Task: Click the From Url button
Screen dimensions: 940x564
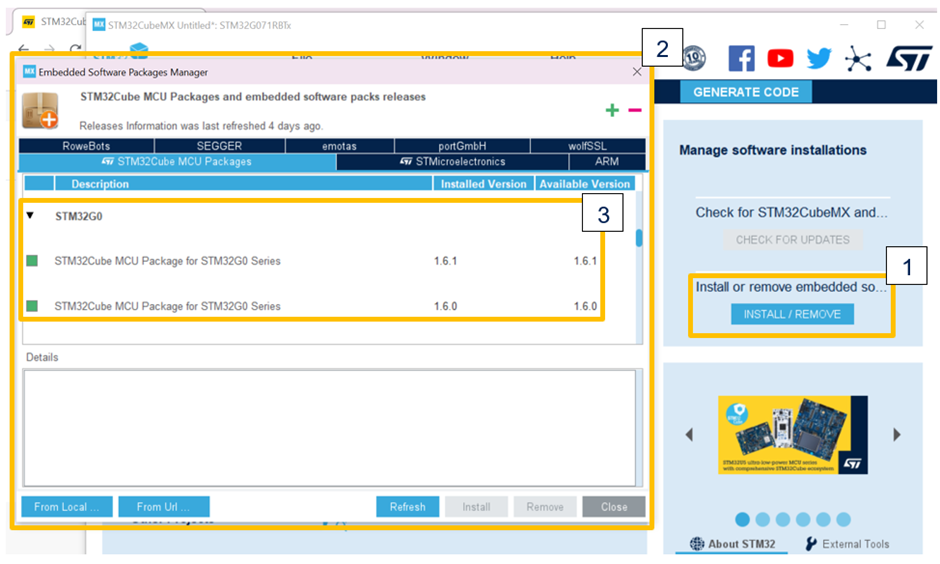Action: pyautogui.click(x=164, y=506)
